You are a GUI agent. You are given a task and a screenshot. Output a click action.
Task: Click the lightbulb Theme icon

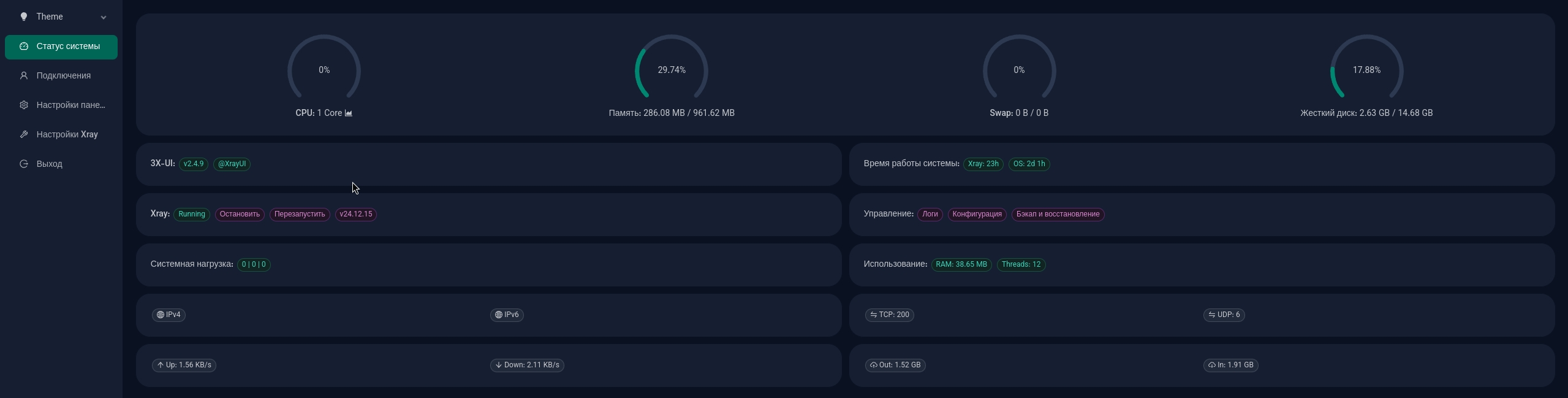[x=24, y=17]
